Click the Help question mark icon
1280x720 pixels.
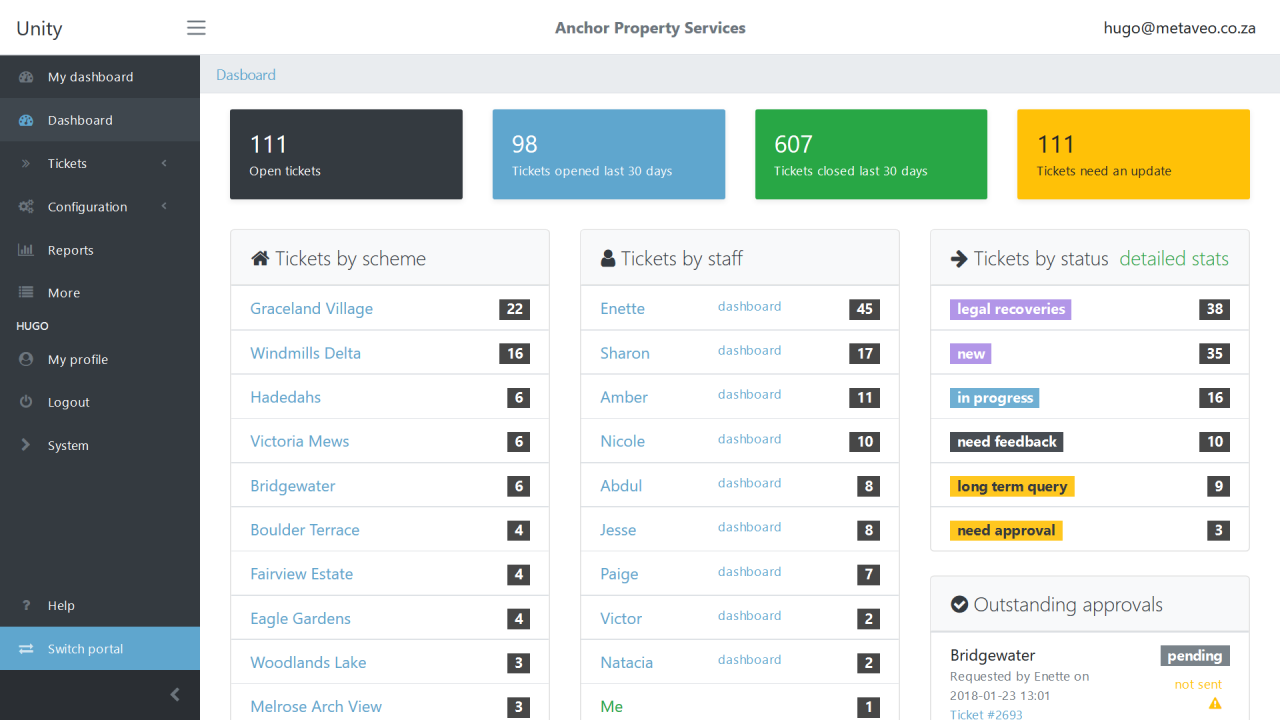point(26,605)
